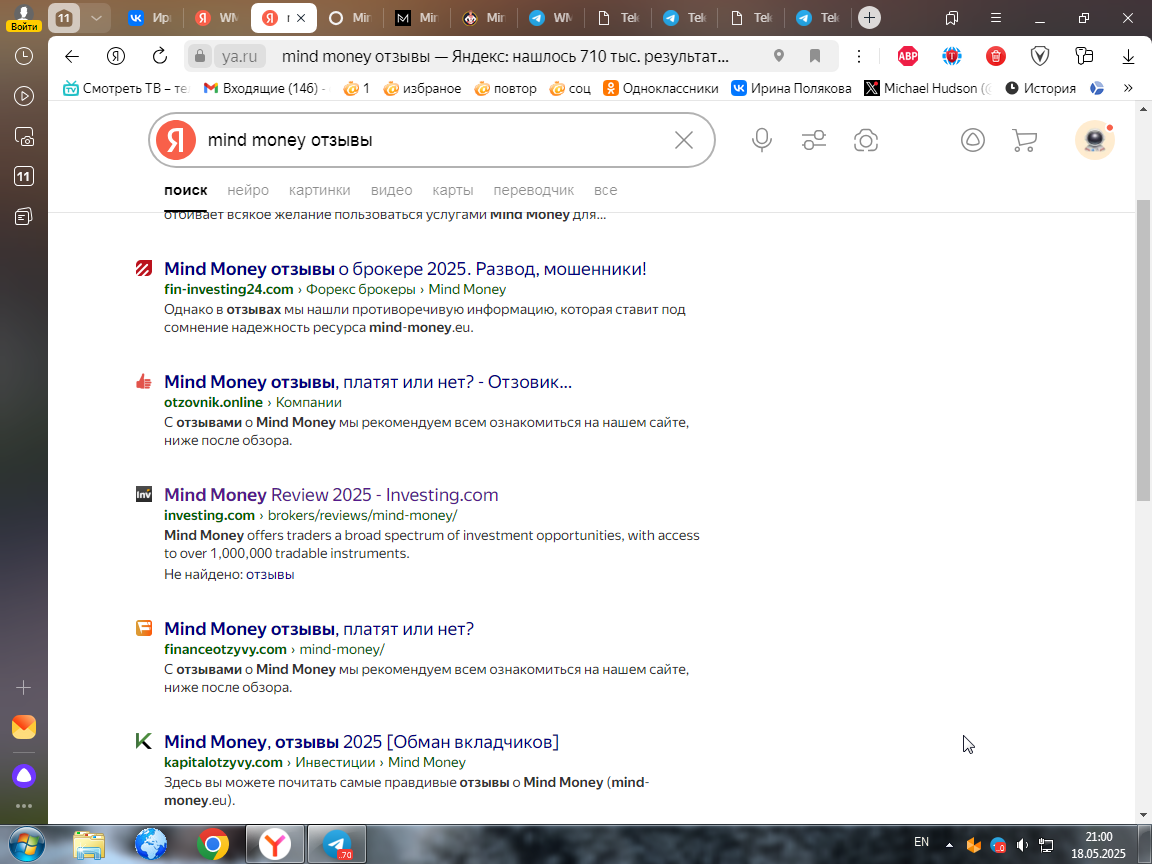Show more bookmarks with the double chevron
1152x864 pixels.
click(x=1128, y=88)
